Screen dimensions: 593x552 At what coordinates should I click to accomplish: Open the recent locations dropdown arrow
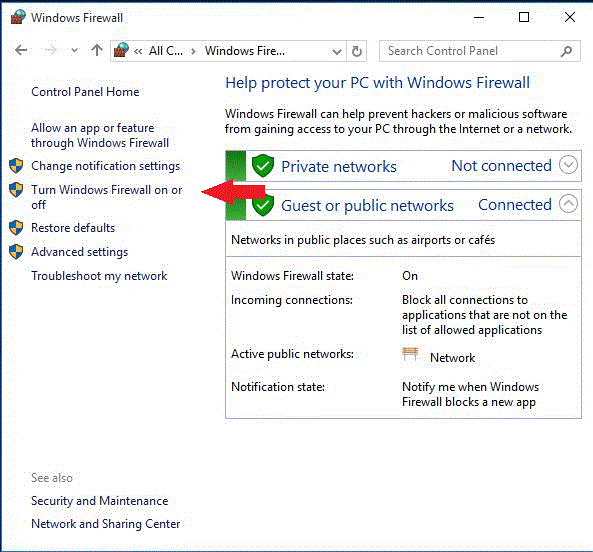(x=75, y=50)
